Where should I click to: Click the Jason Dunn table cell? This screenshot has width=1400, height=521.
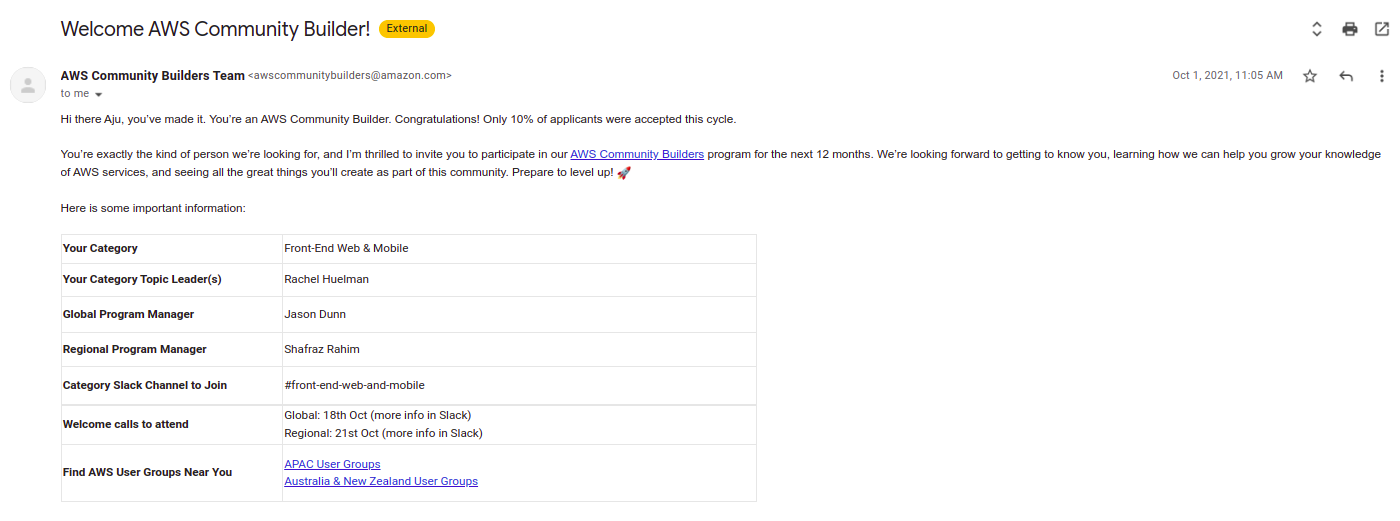tap(315, 314)
